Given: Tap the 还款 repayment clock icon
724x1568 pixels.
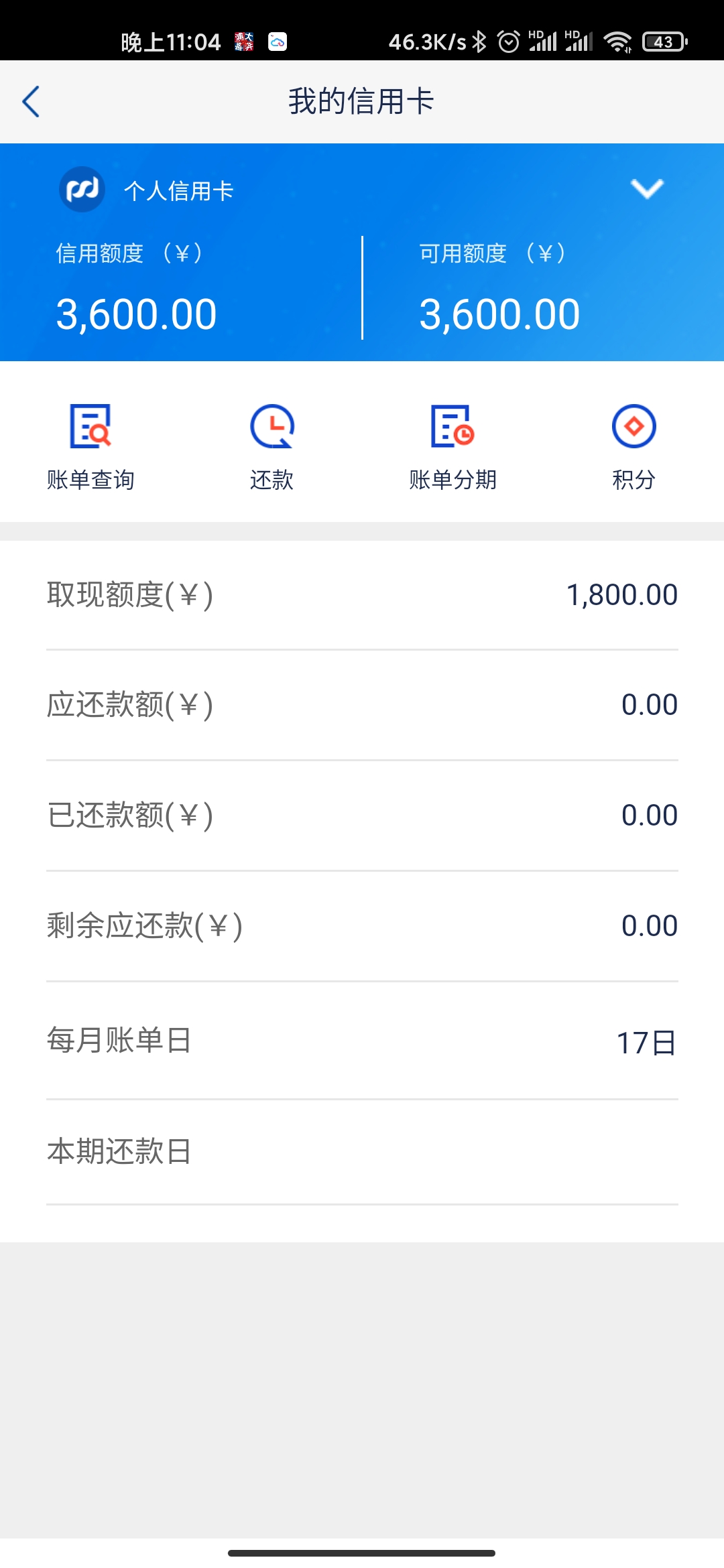Looking at the screenshot, I should point(271,426).
